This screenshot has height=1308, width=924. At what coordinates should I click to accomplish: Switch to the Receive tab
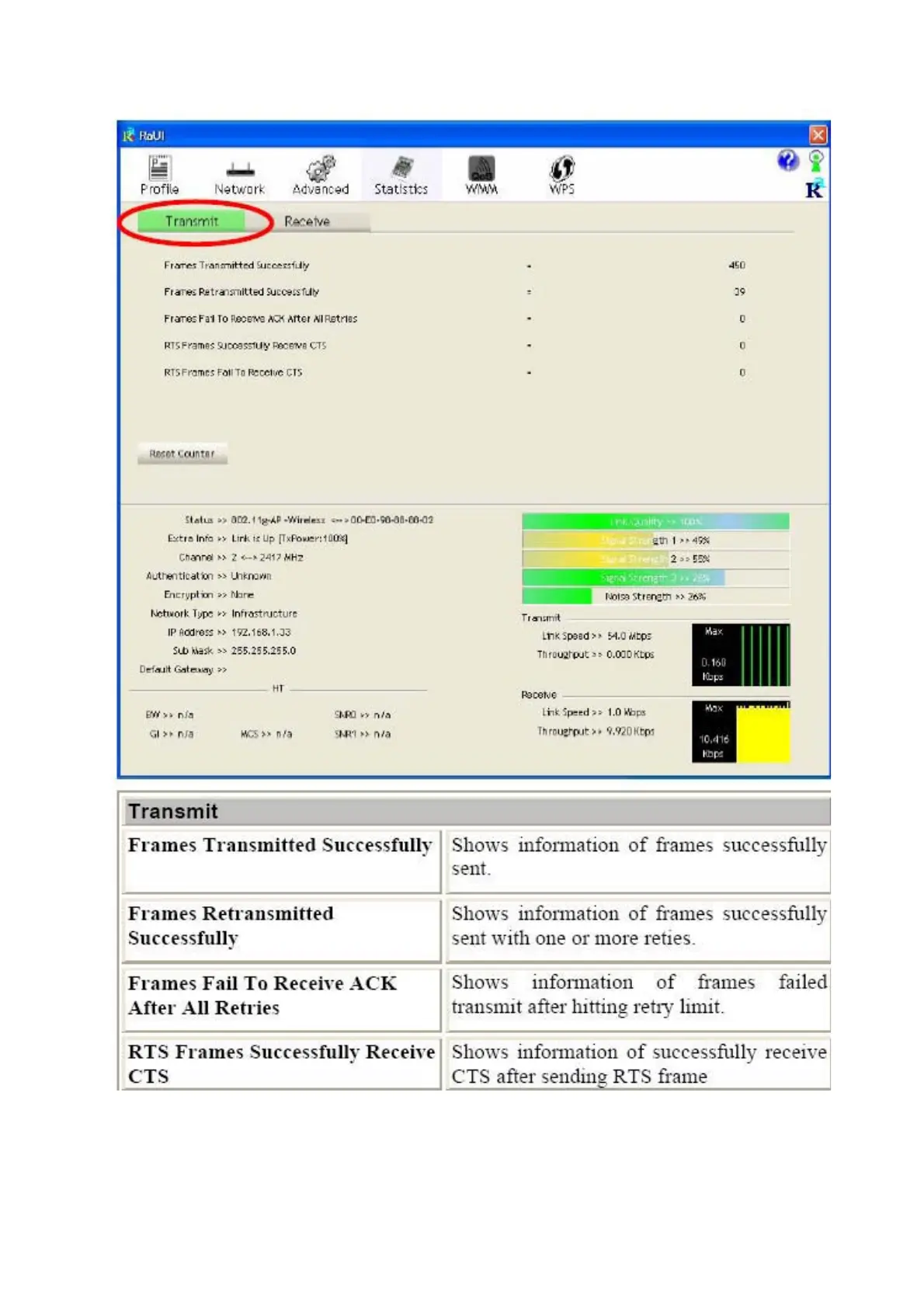307,221
